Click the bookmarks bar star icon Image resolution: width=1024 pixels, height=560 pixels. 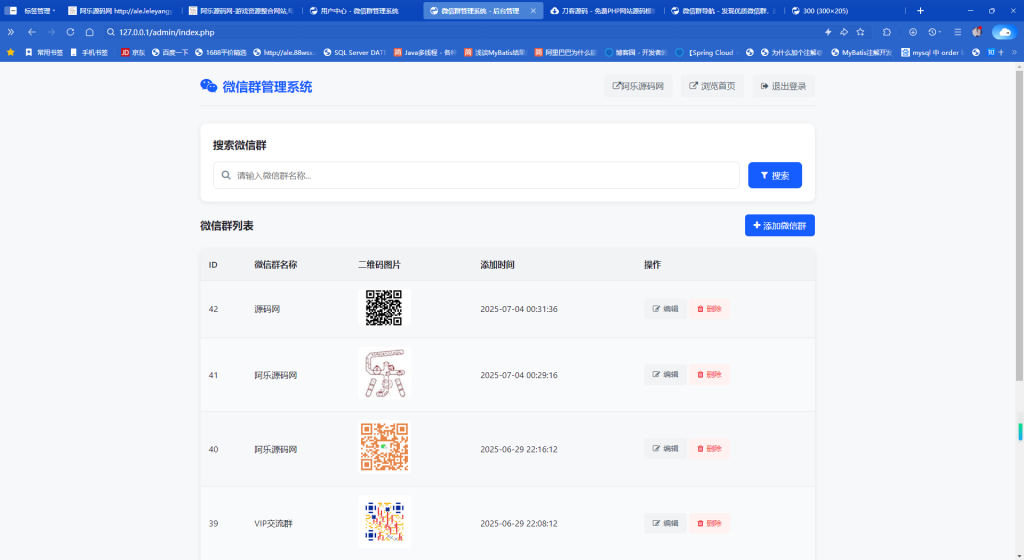[10, 52]
